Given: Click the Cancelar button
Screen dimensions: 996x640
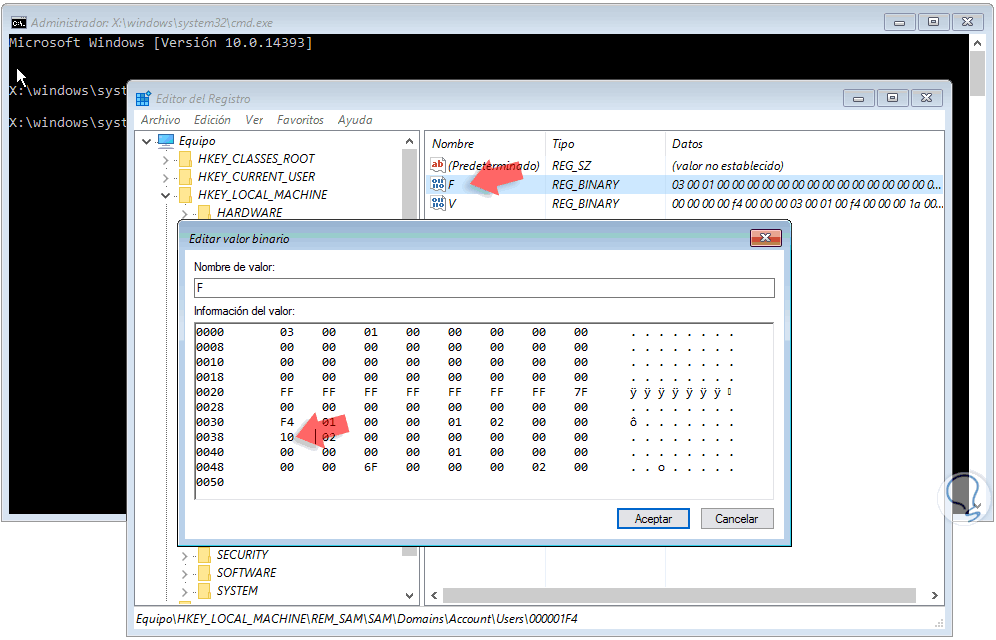Looking at the screenshot, I should 737,519.
